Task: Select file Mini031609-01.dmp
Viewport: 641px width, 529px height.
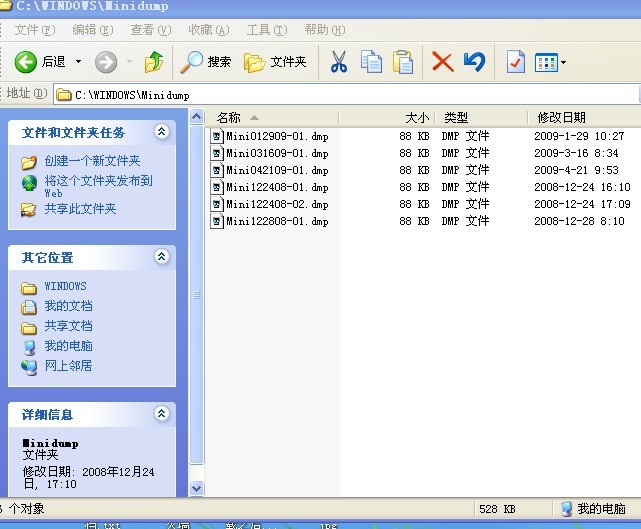Action: [277, 153]
